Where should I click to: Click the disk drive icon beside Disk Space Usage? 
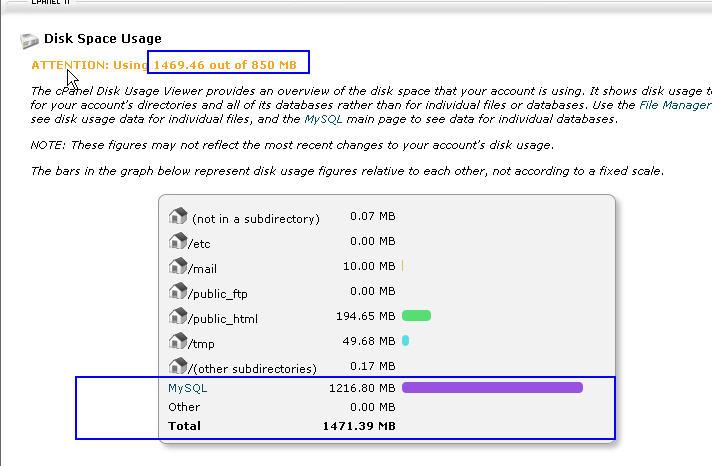point(29,40)
